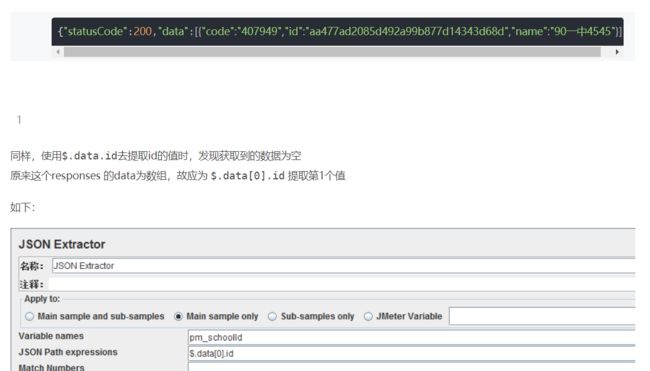Click the inline code '$.data[0].id' in paragraph

tap(247, 176)
